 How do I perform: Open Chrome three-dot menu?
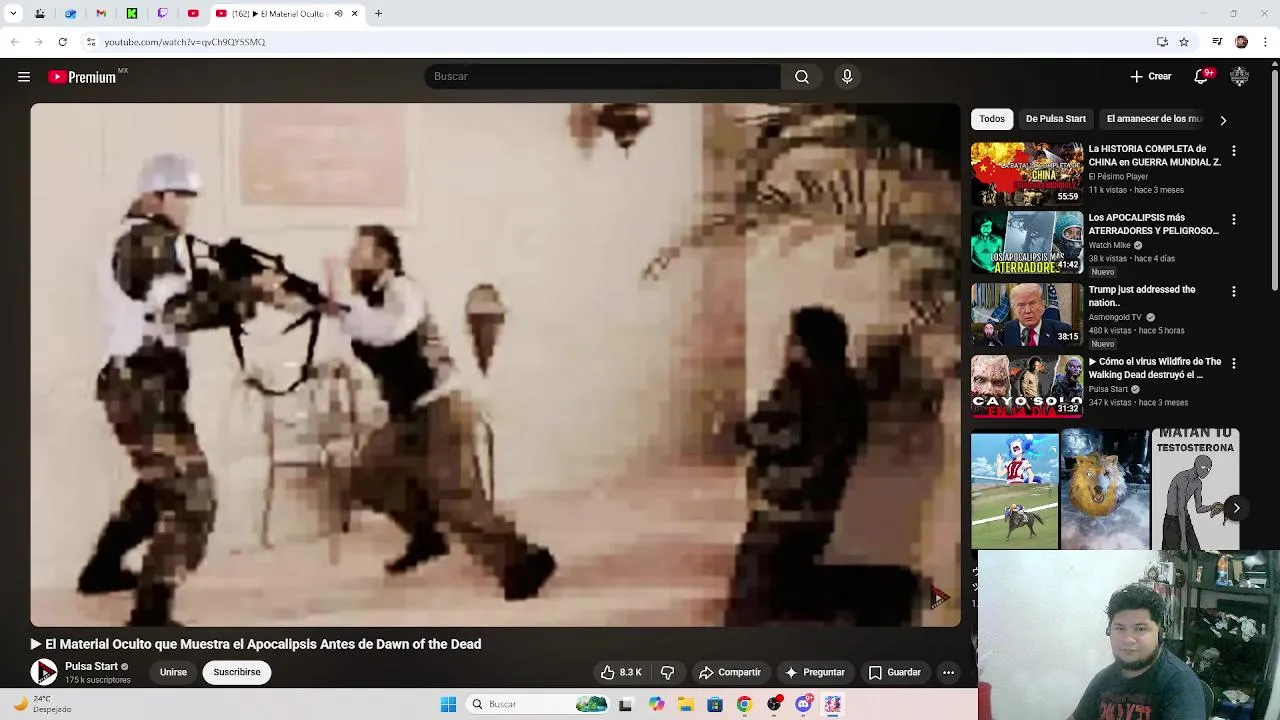(x=1266, y=42)
